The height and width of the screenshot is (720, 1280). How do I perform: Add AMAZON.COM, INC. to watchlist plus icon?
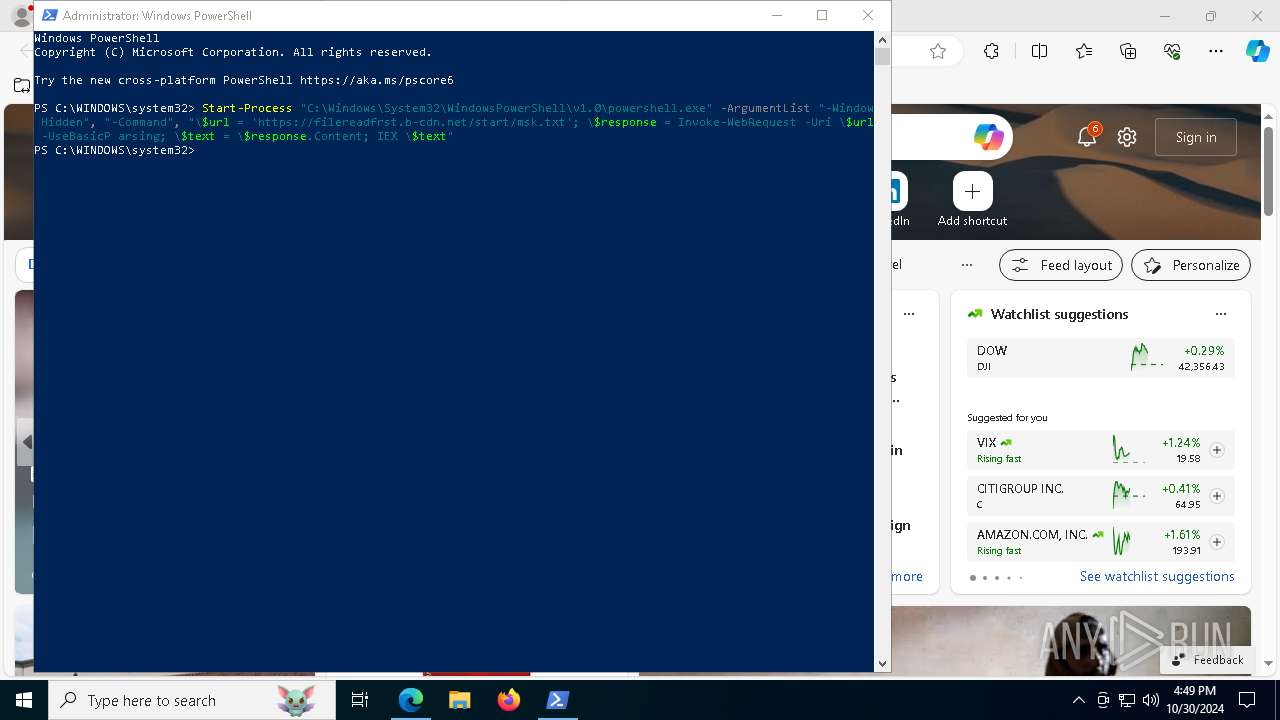click(1217, 542)
